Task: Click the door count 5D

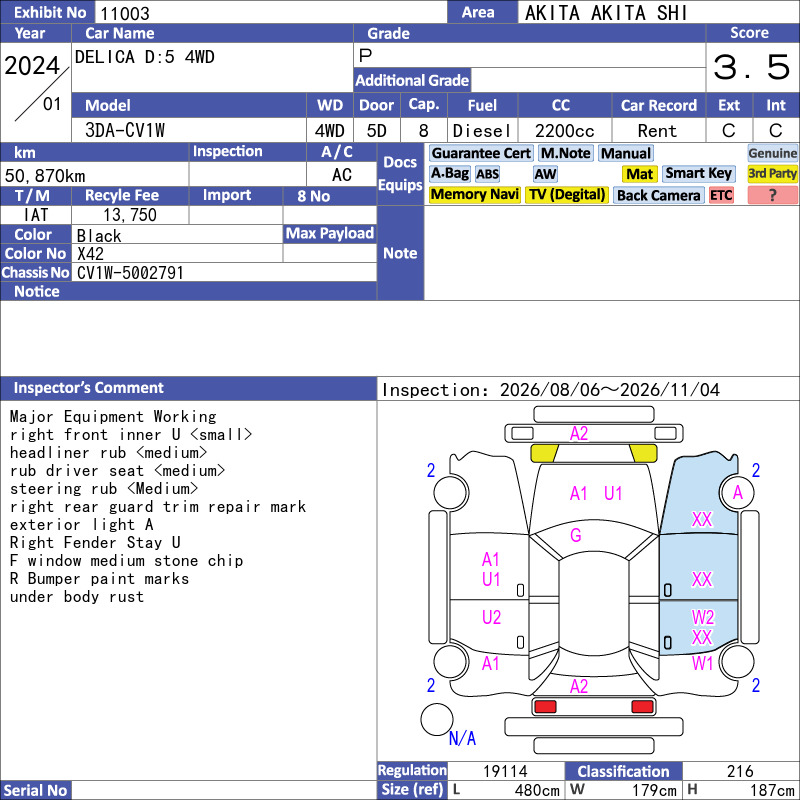Action: point(377,131)
